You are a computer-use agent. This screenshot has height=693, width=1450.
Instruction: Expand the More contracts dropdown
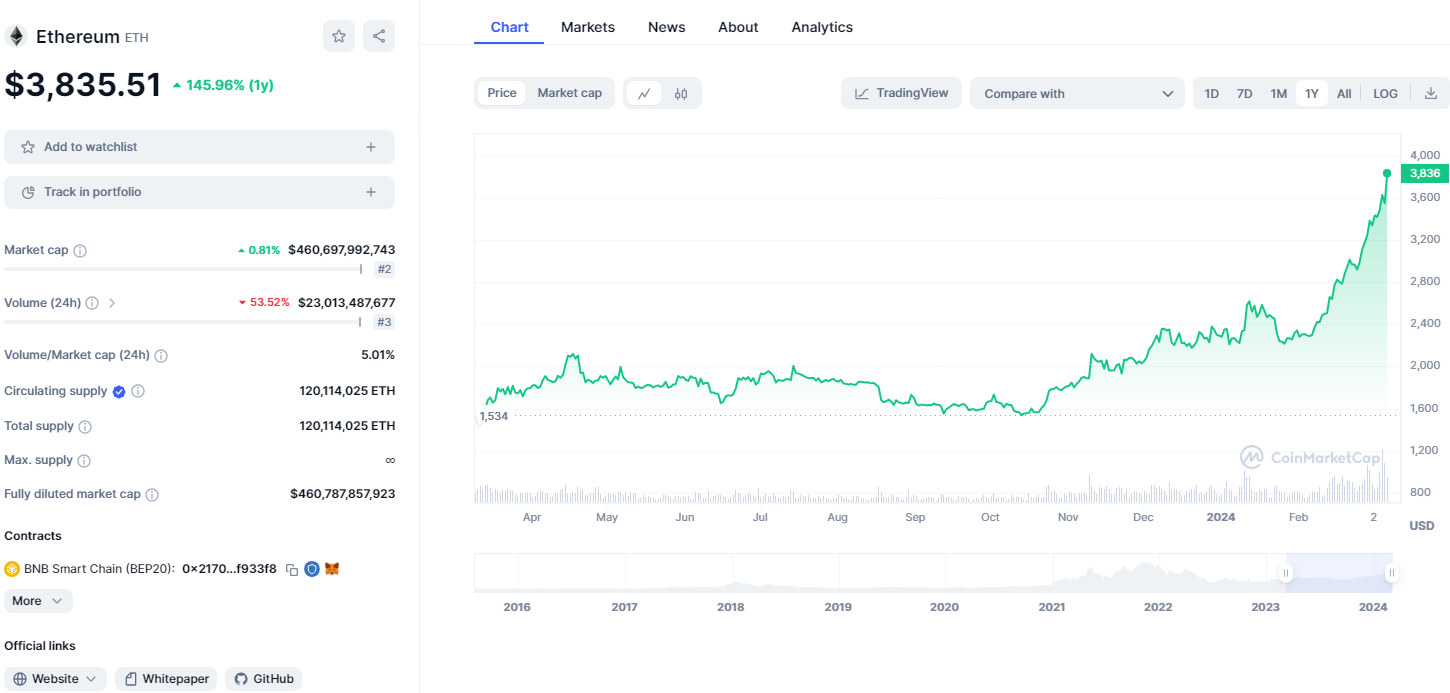38,601
